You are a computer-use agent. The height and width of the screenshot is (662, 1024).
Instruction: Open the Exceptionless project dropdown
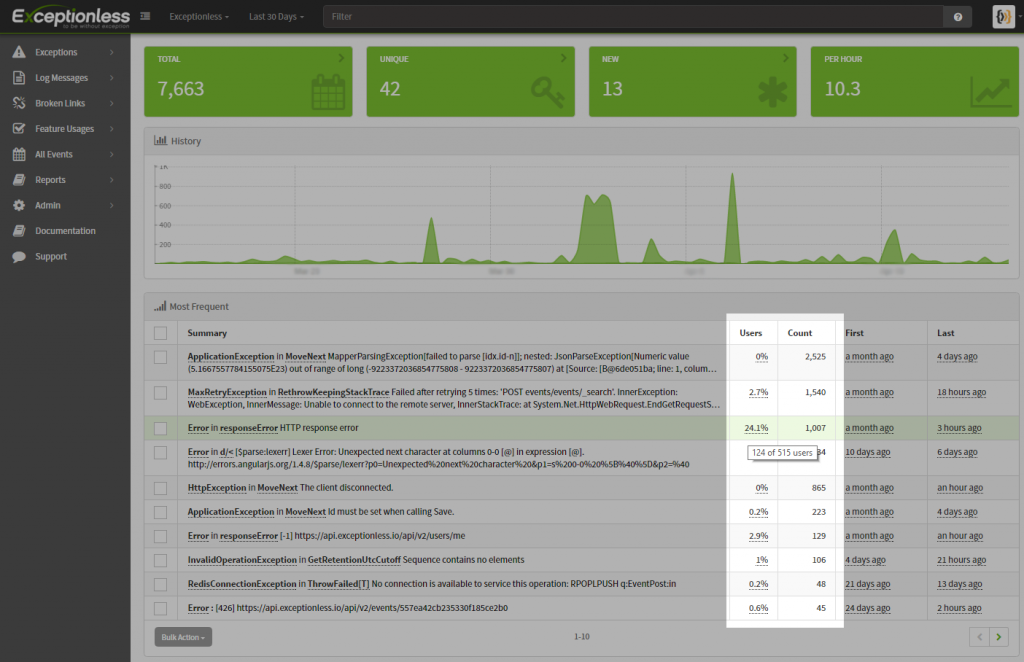[198, 17]
